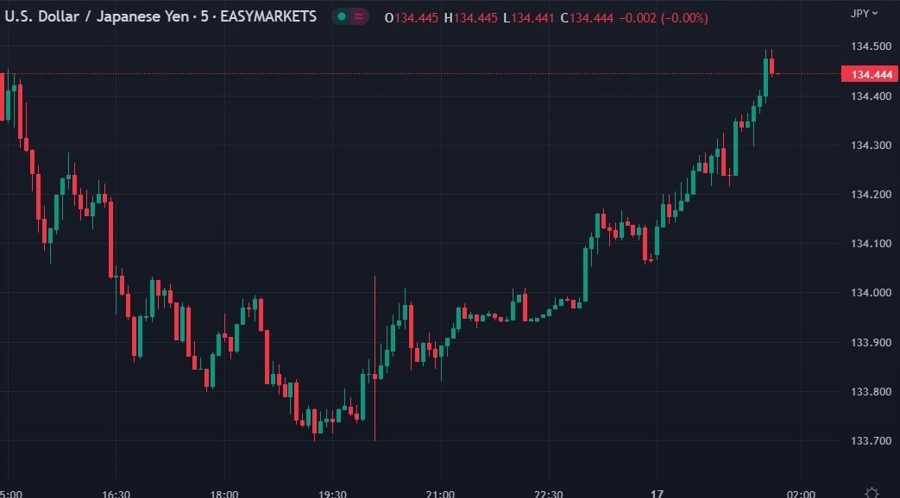900x498 pixels.
Task: Click the 16:30 time axis label
Action: coord(116,493)
